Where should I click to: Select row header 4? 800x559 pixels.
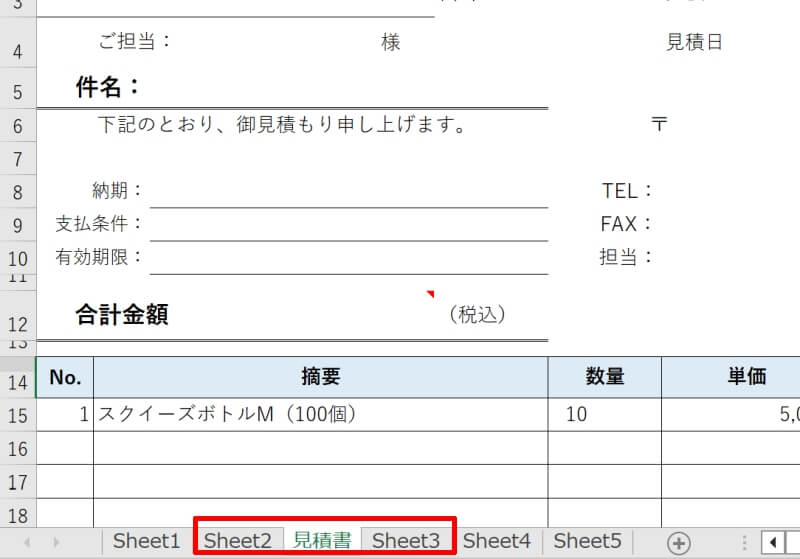point(18,43)
